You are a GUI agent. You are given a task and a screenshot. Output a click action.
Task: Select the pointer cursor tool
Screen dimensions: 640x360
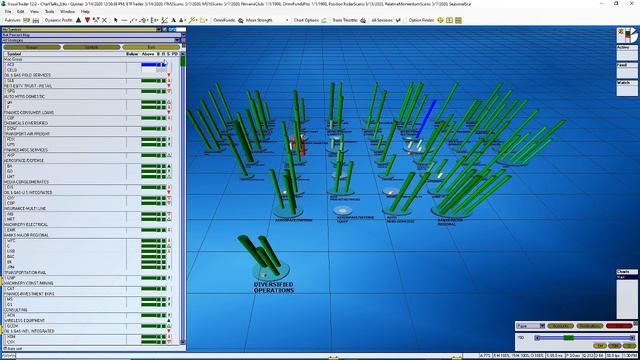(116, 20)
